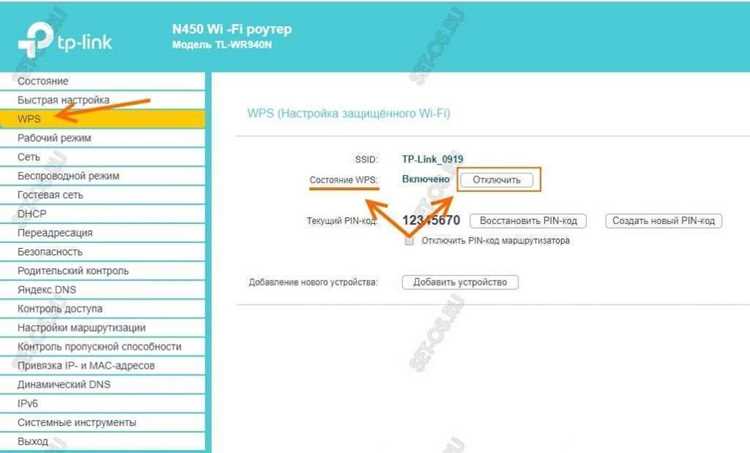Open Беспроводной режим menu
The height and width of the screenshot is (453, 750).
102,176
